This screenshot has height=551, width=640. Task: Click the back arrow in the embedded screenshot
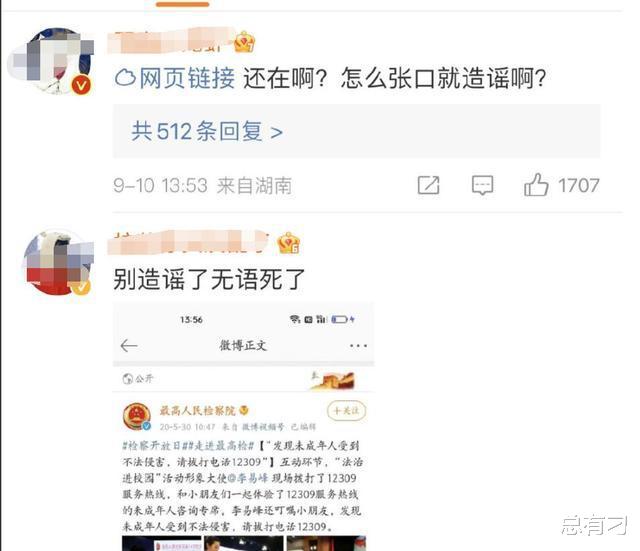(129, 346)
